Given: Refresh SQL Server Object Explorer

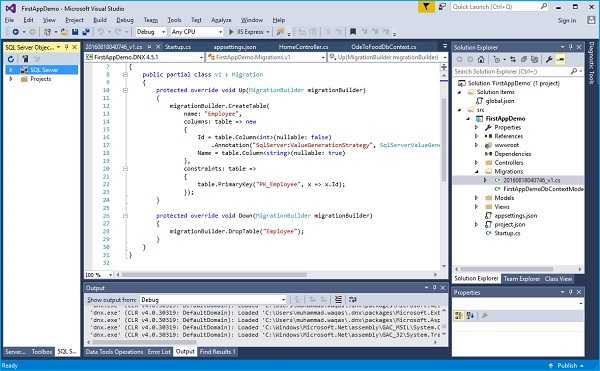Looking at the screenshot, I should tap(11, 59).
